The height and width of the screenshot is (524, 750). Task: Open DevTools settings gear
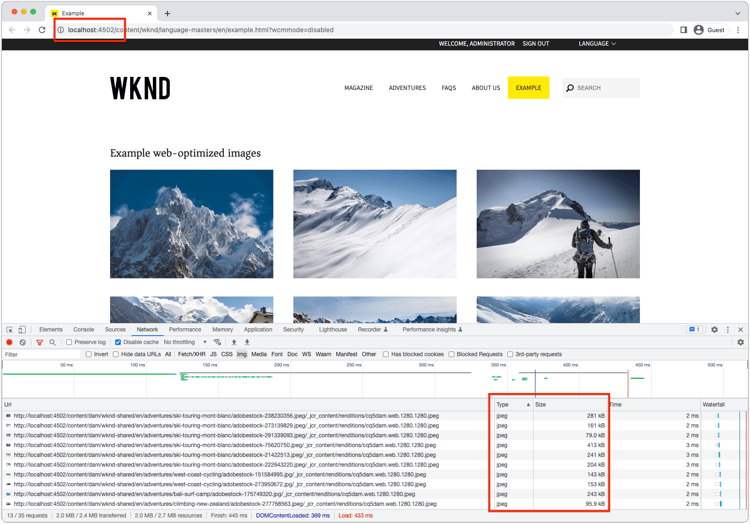point(714,330)
